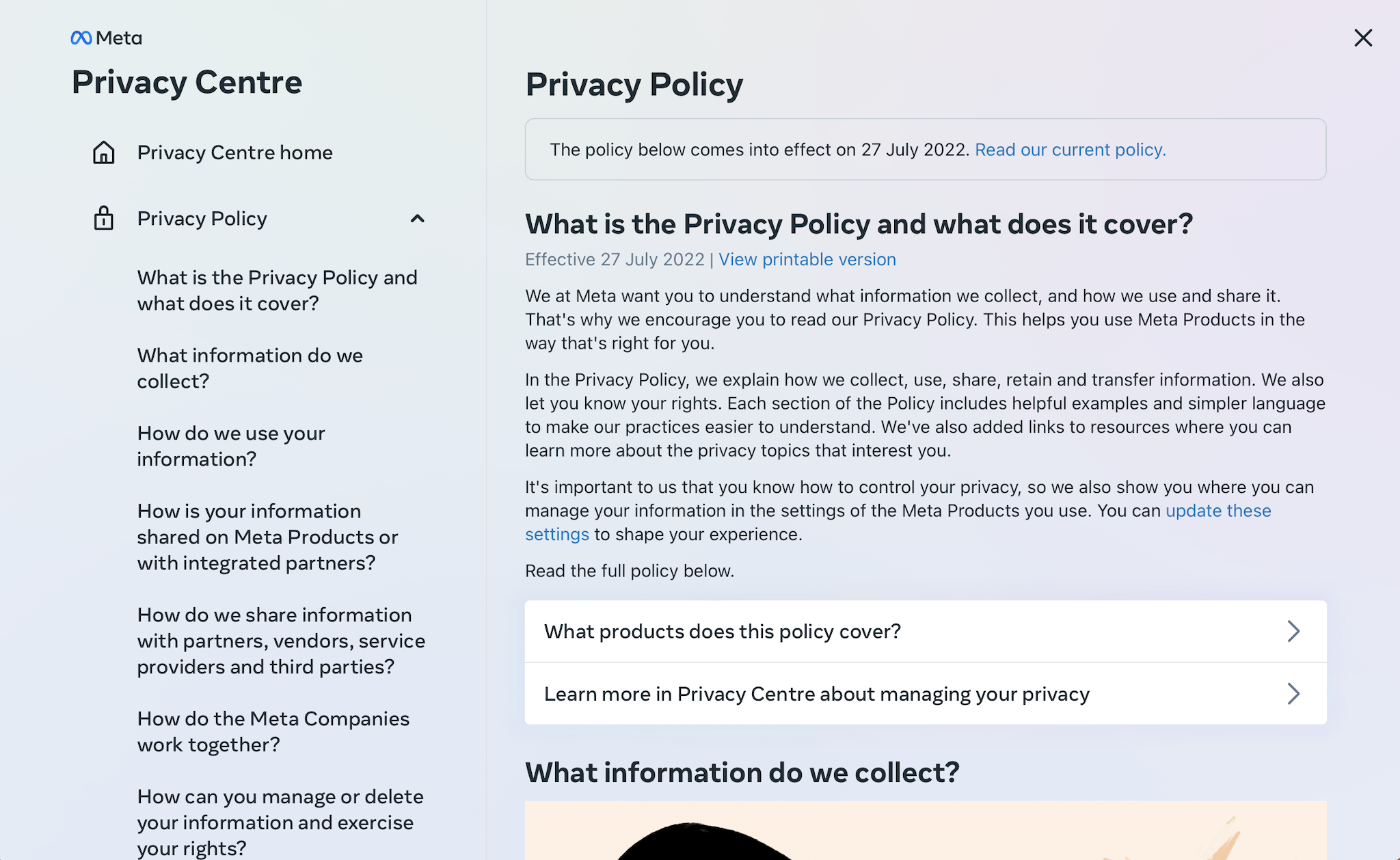Viewport: 1400px width, 860px height.
Task: Open 'How do we use your information?'
Action: [230, 446]
